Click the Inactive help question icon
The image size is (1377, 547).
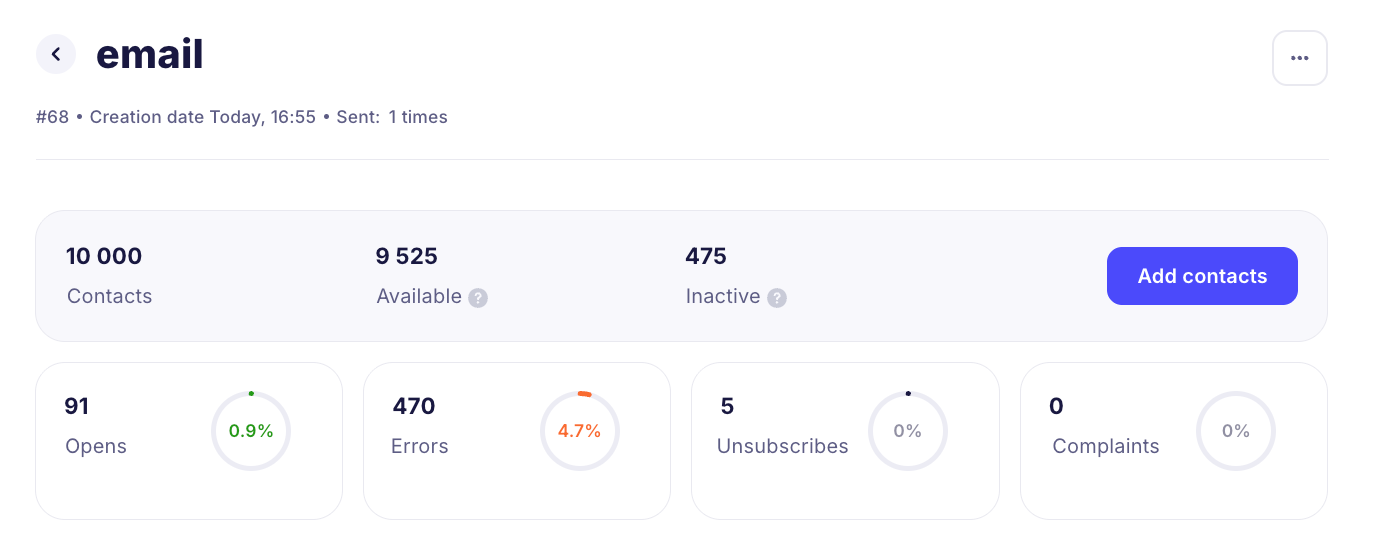coord(777,298)
